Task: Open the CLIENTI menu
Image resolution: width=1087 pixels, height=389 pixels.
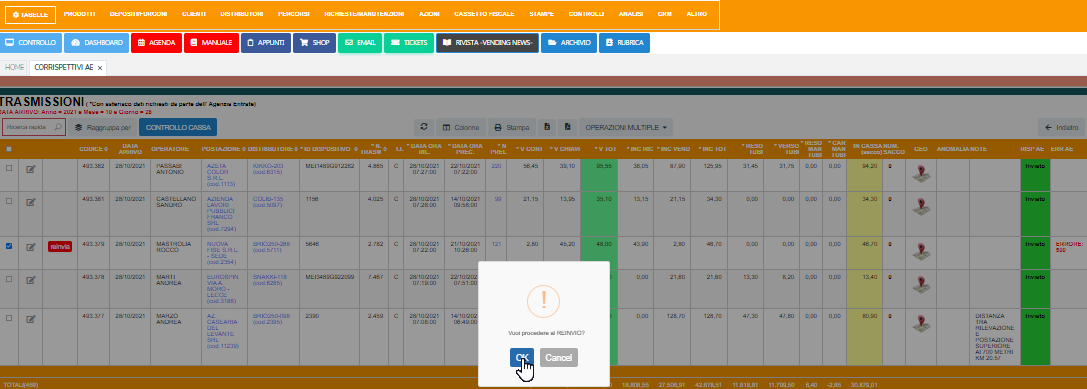Action: 193,14
